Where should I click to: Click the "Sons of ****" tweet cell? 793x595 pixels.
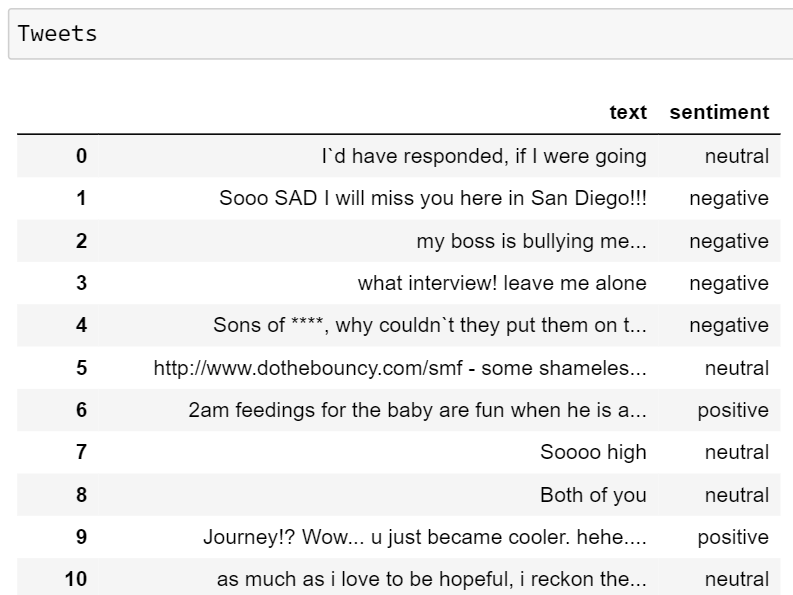tap(430, 325)
